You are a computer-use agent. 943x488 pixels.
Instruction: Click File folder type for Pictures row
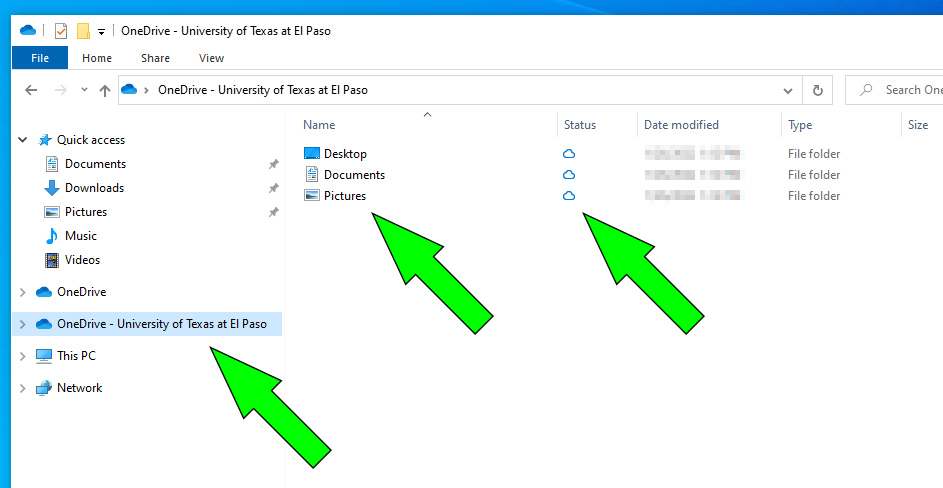[814, 196]
